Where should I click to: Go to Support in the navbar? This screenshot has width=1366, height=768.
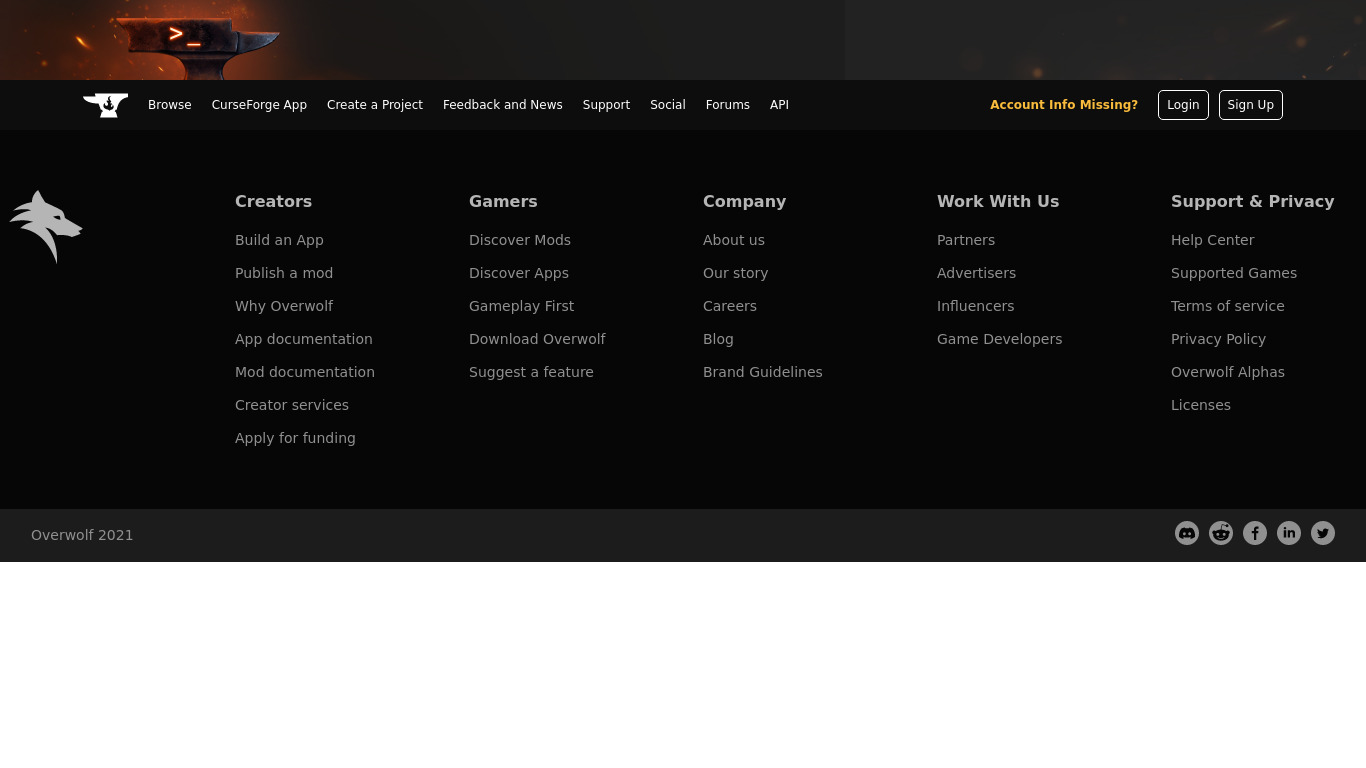point(606,105)
